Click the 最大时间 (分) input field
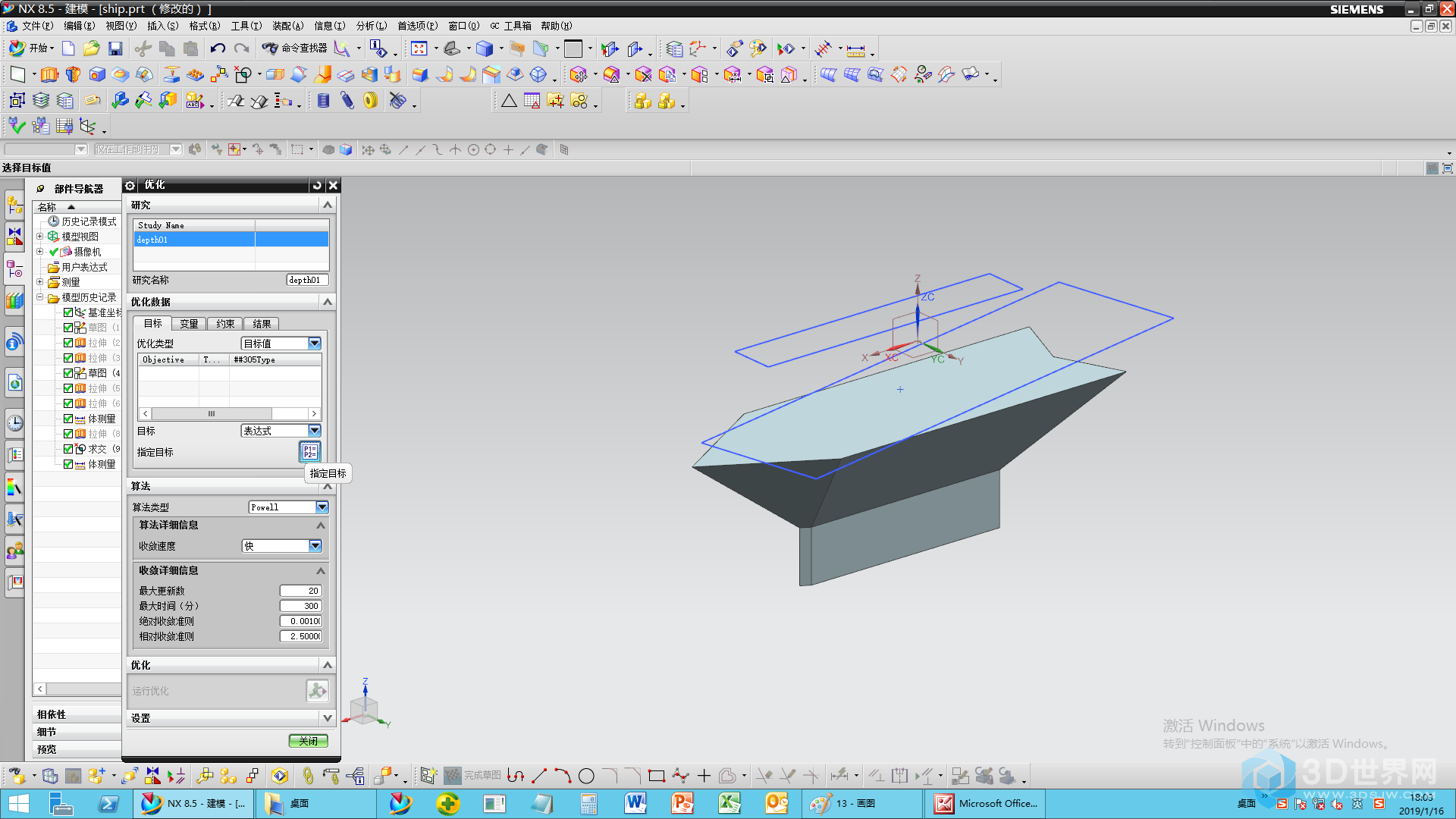Image resolution: width=1456 pixels, height=819 pixels. point(301,606)
